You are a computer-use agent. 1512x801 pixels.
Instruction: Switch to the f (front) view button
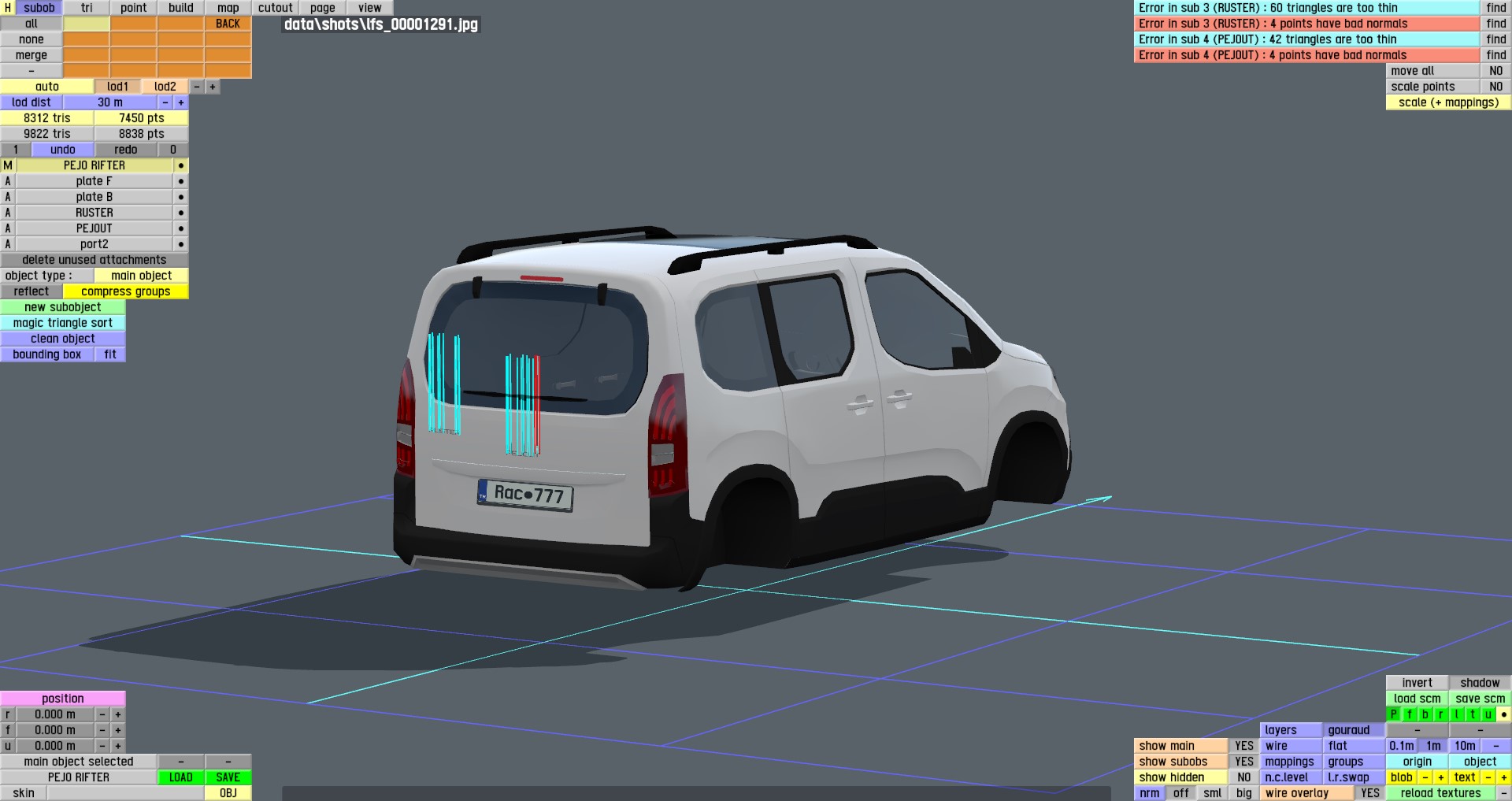click(x=1409, y=714)
